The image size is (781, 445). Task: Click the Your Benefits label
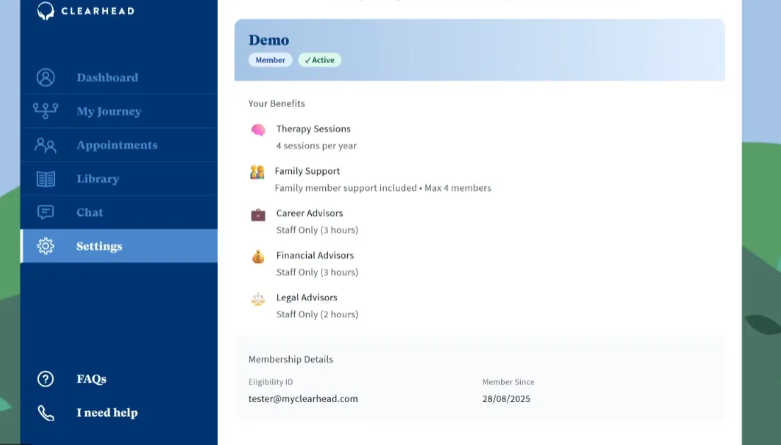coord(276,104)
